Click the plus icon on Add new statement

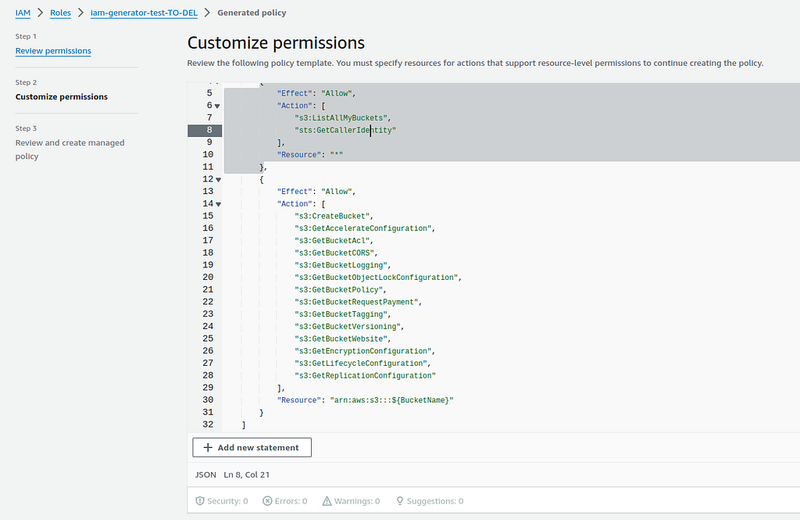click(208, 448)
